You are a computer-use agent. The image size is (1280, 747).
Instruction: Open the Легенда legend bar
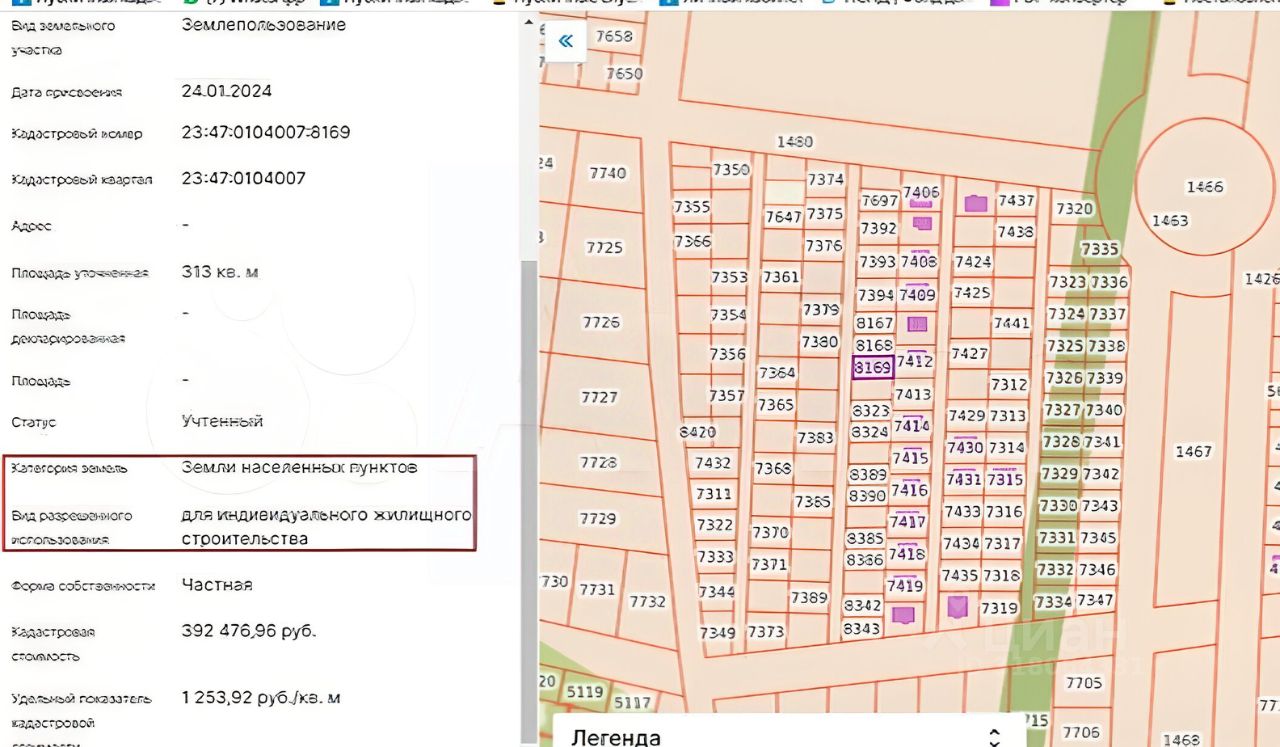pos(789,731)
